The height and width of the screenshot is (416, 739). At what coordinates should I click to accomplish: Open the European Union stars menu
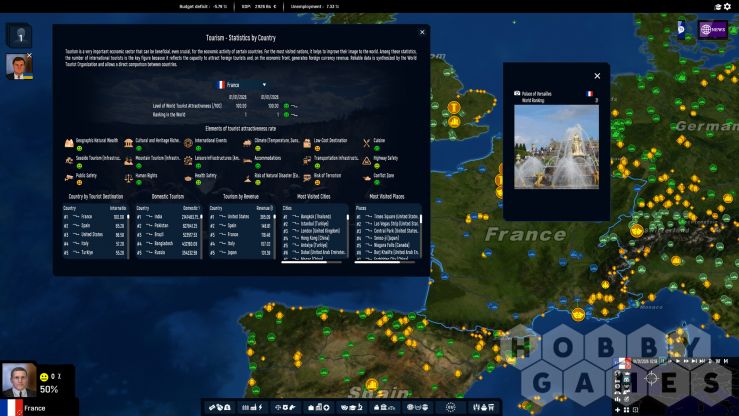click(x=451, y=407)
